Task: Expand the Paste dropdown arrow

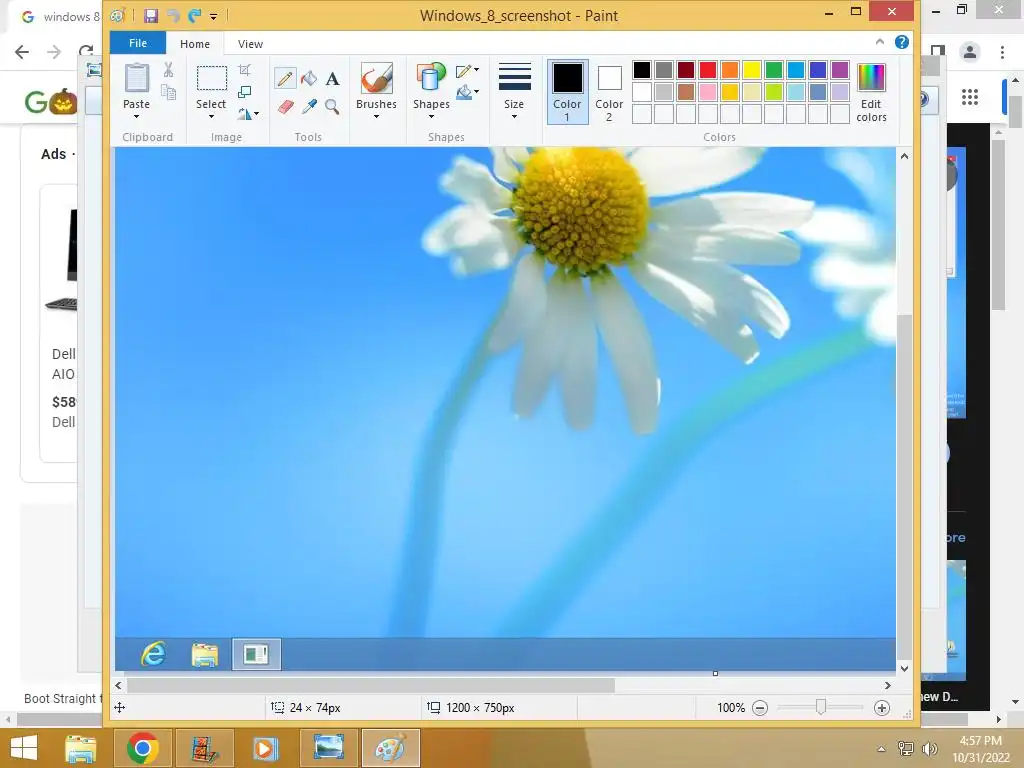Action: (x=136, y=117)
